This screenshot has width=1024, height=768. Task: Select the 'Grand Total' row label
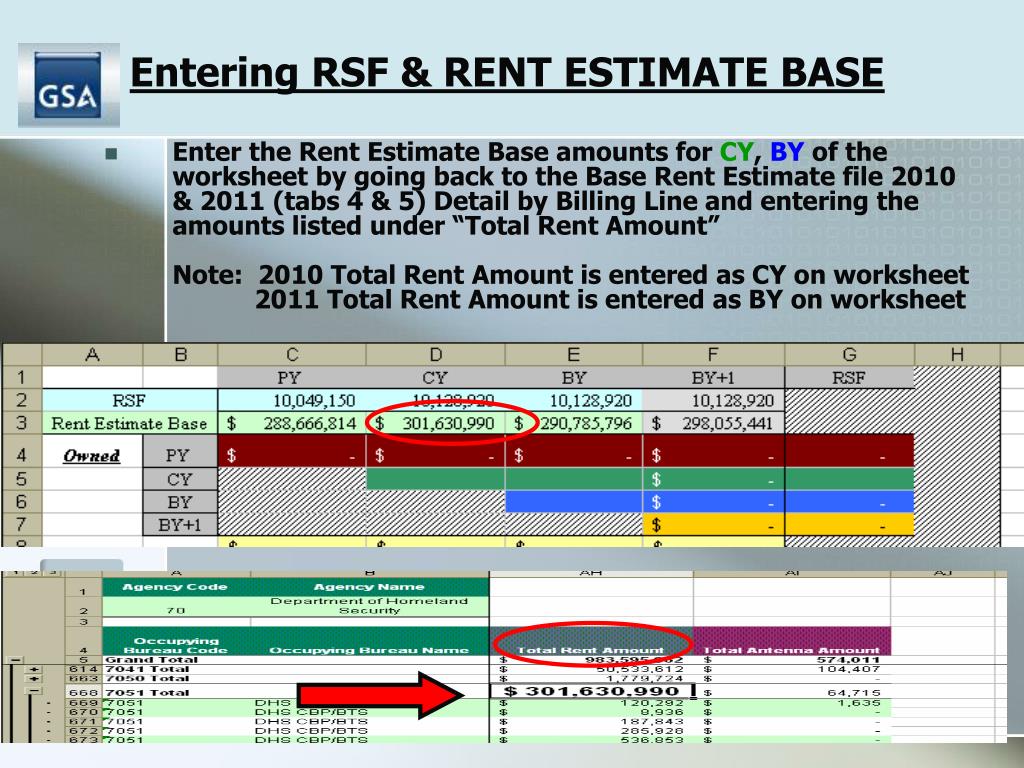(x=151, y=660)
